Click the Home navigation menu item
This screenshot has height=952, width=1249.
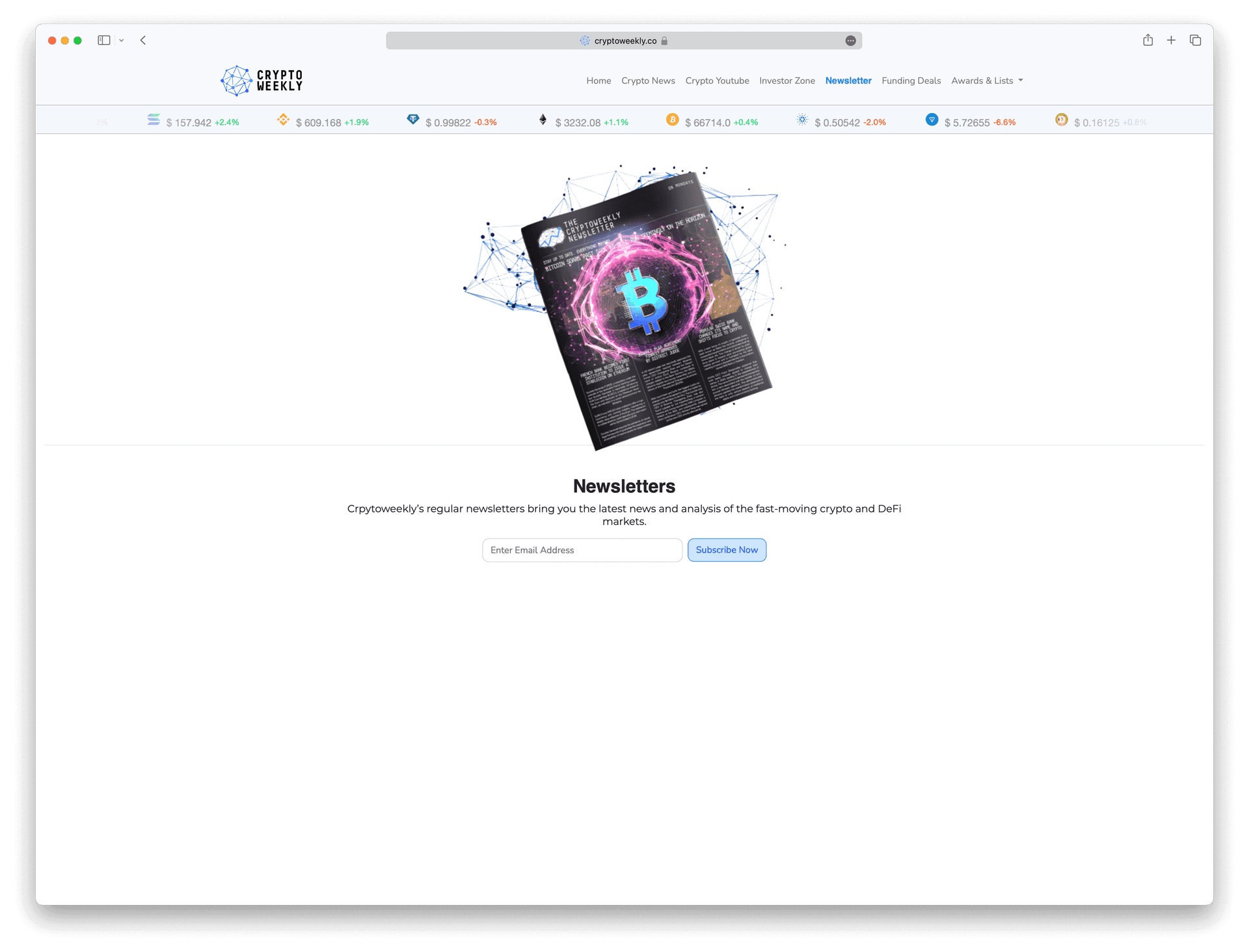(598, 80)
